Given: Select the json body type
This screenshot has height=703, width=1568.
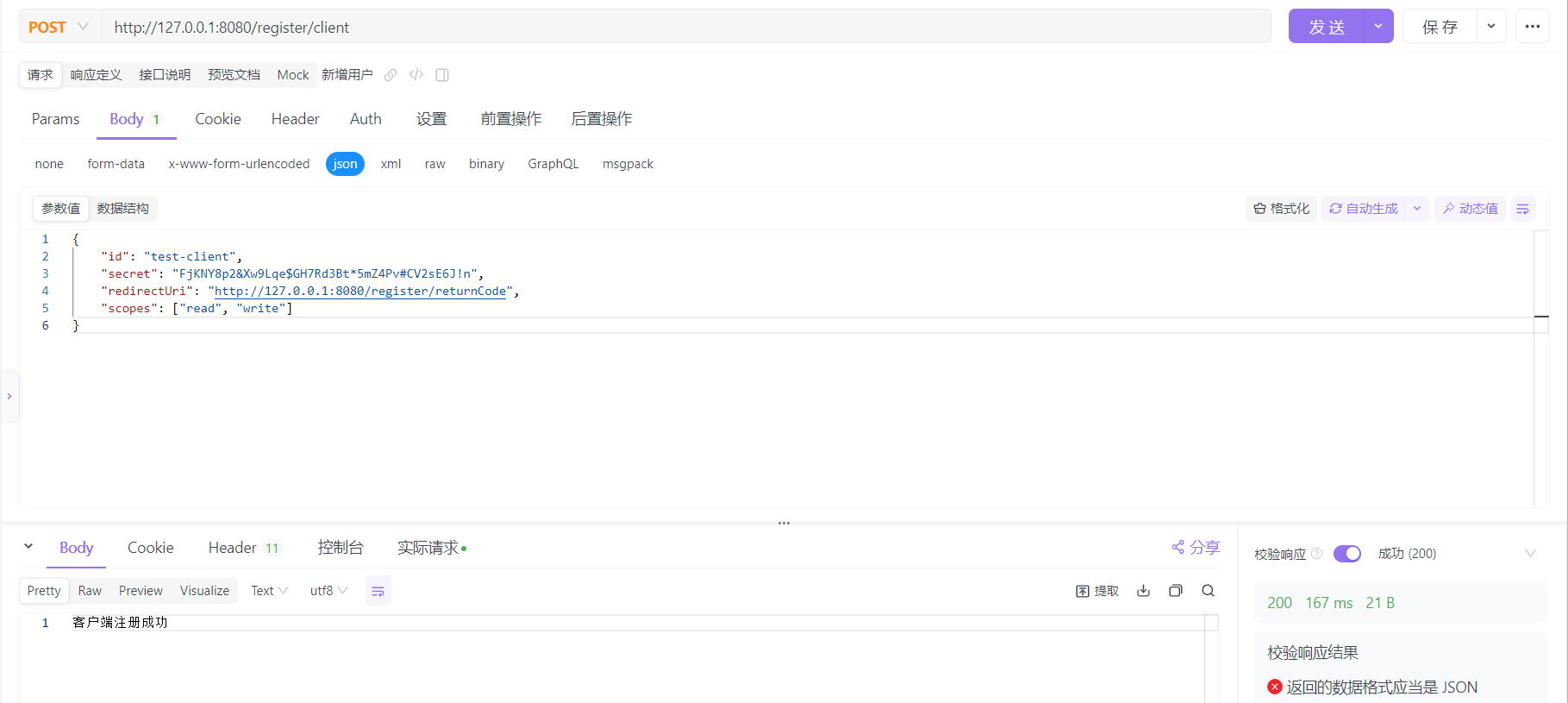Looking at the screenshot, I should 345,164.
